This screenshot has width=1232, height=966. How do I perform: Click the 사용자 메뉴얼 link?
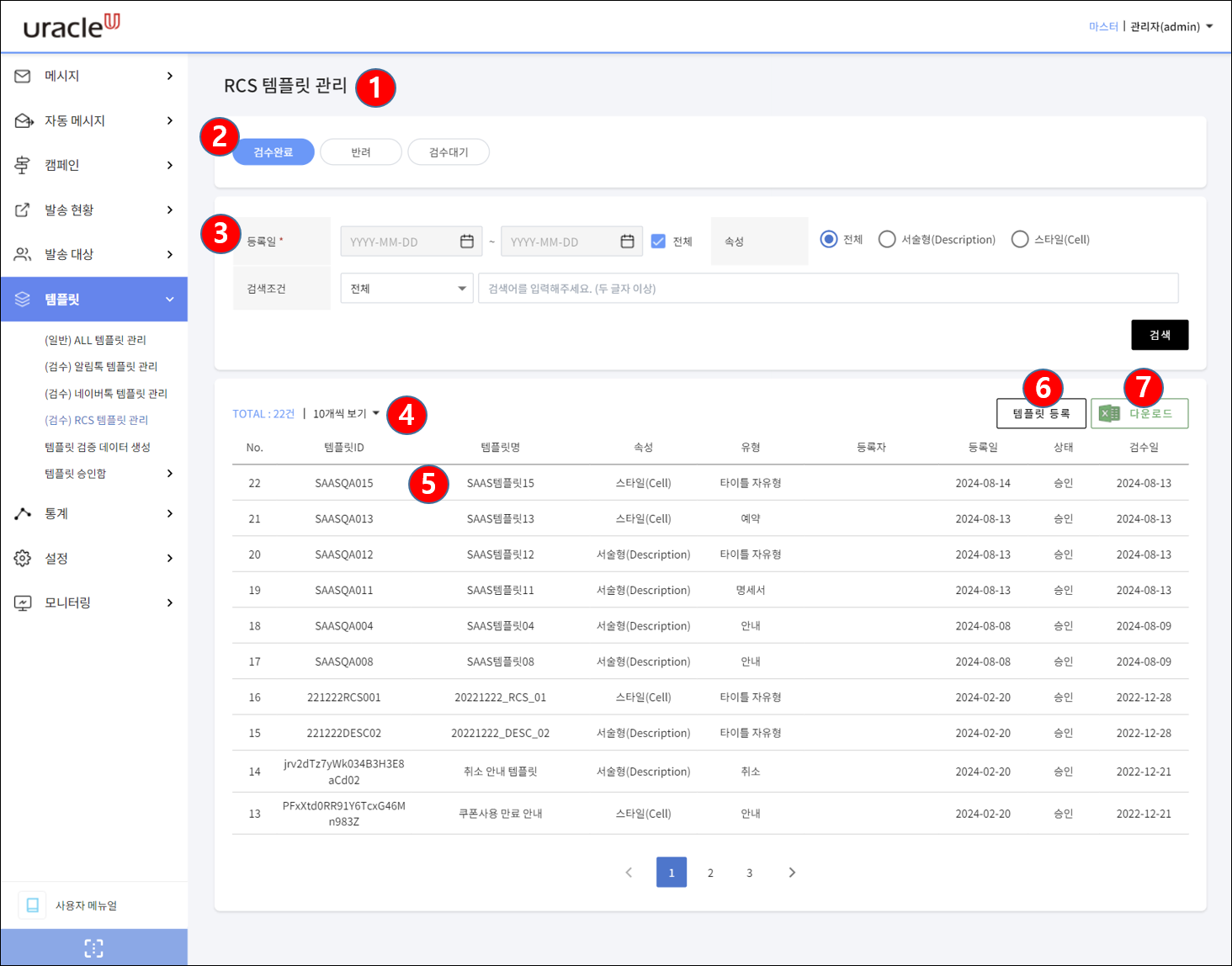[86, 905]
